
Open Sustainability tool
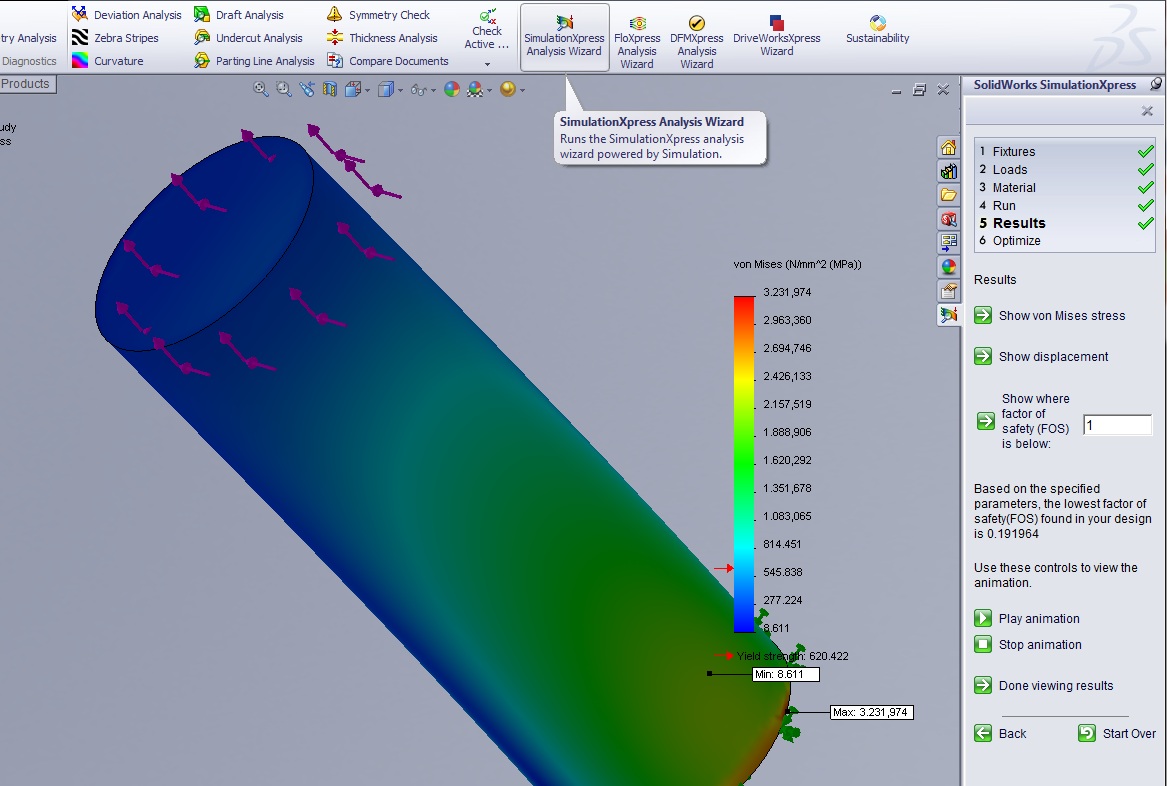point(877,30)
